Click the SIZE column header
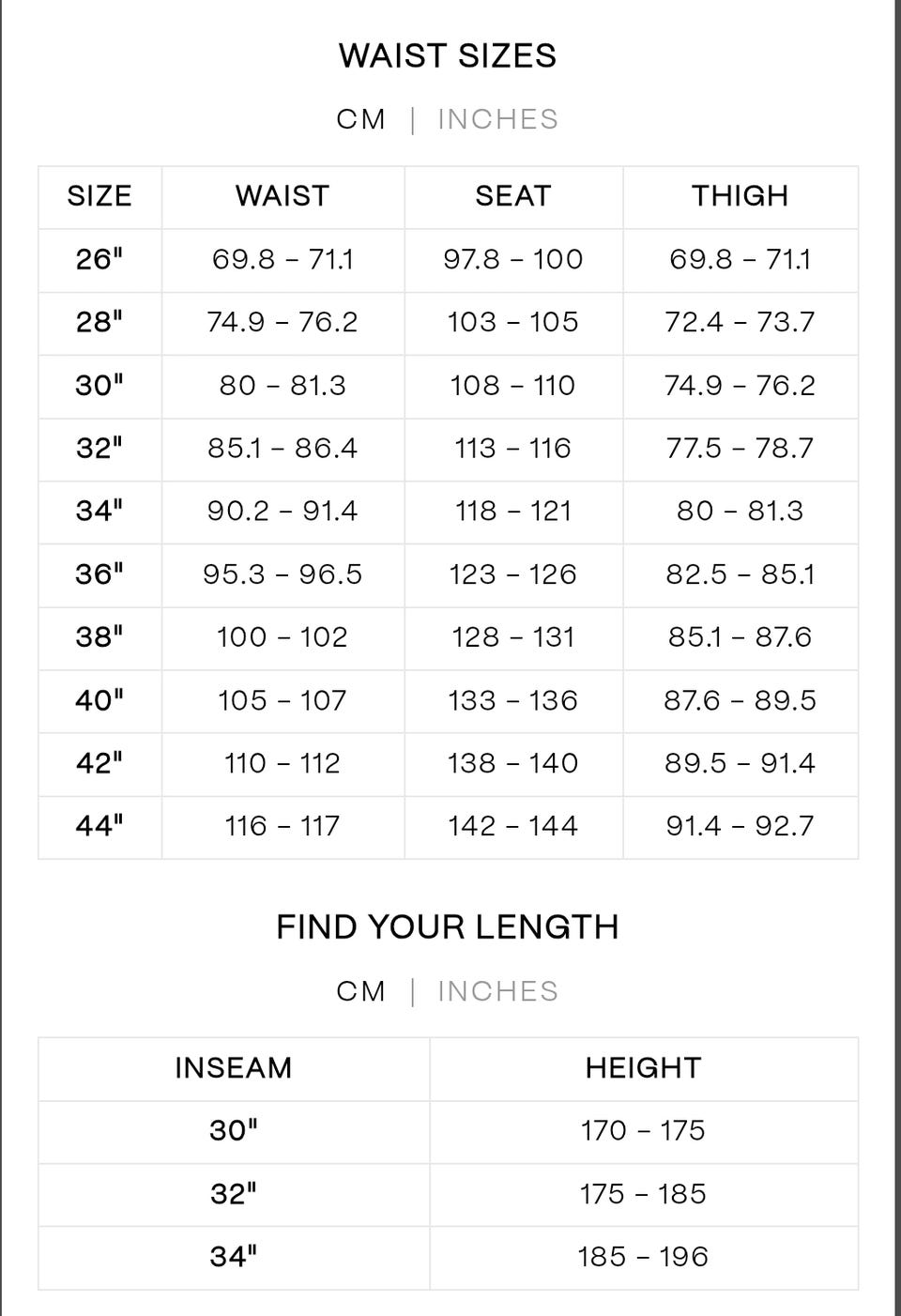This screenshot has height=1316, width=901. tap(99, 196)
